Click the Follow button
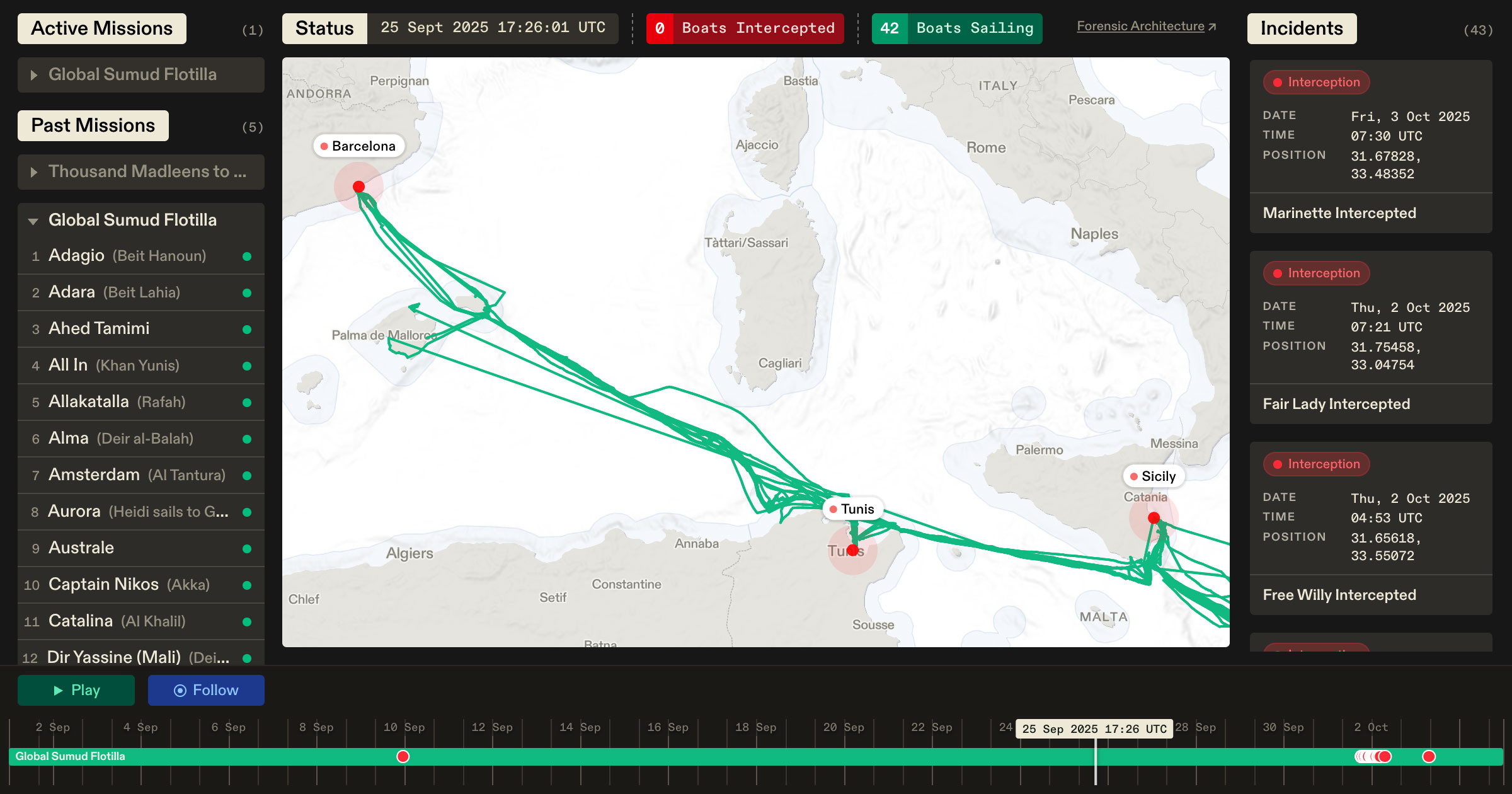1512x794 pixels. pyautogui.click(x=206, y=690)
